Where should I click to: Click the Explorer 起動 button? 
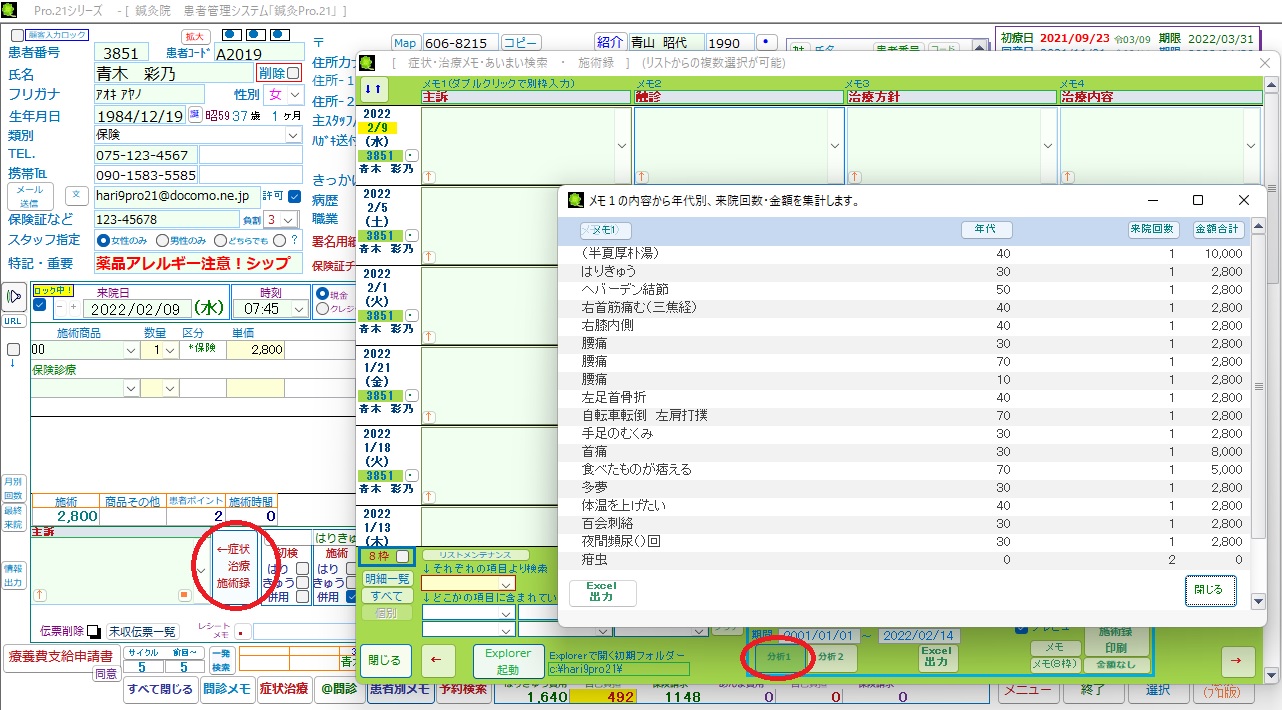pyautogui.click(x=507, y=660)
